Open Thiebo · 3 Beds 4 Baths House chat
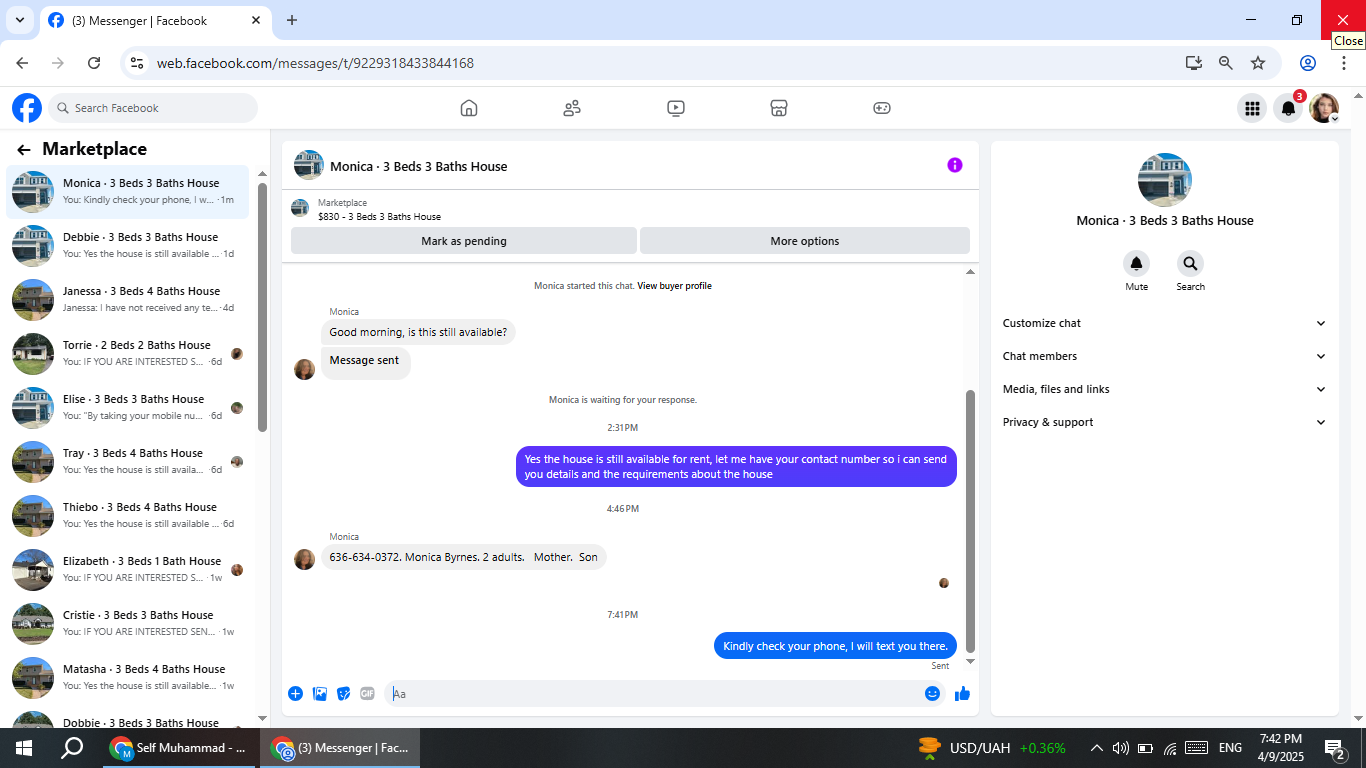Viewport: 1366px width, 768px height. [x=128, y=515]
